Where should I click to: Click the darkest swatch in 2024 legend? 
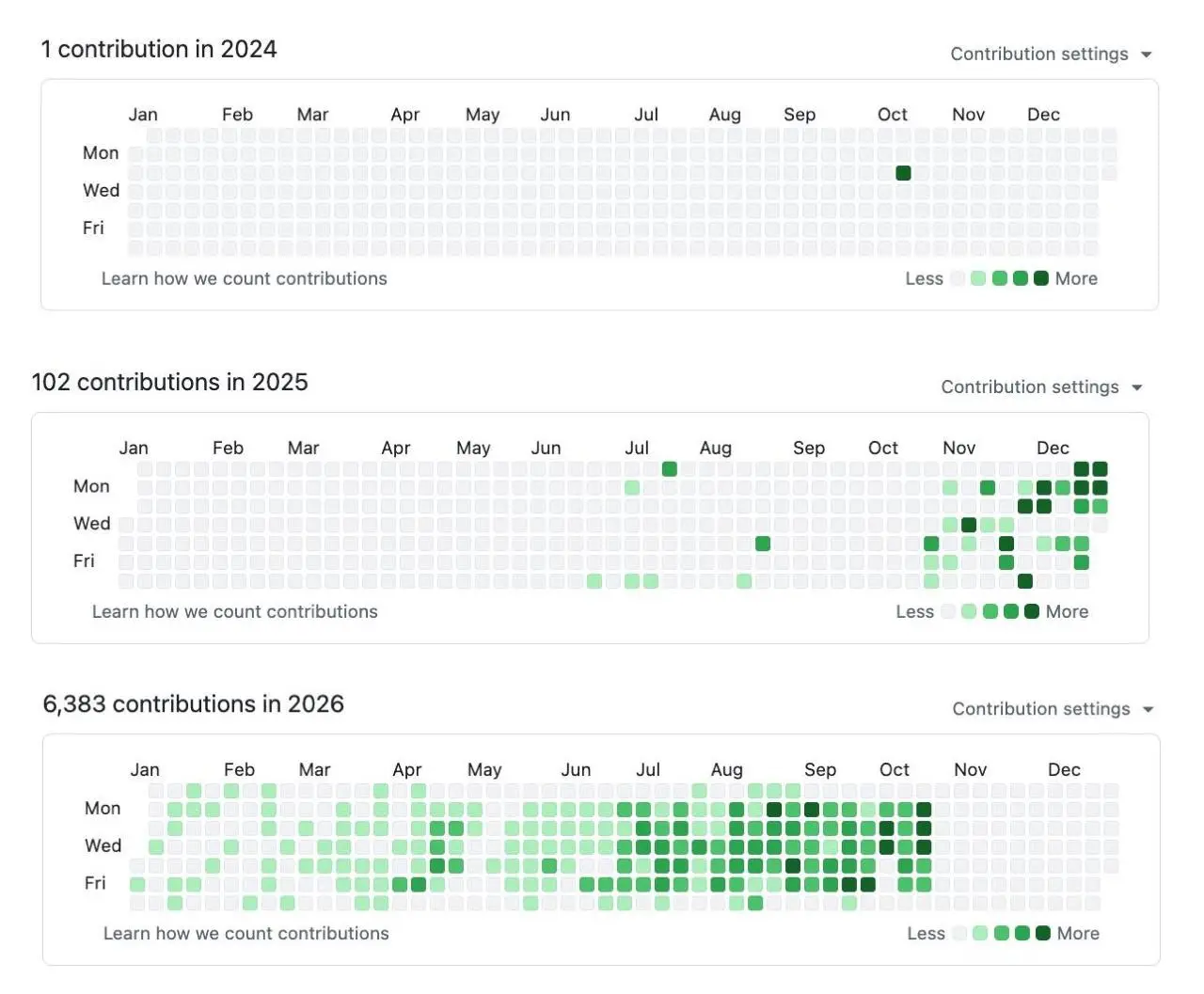1040,278
